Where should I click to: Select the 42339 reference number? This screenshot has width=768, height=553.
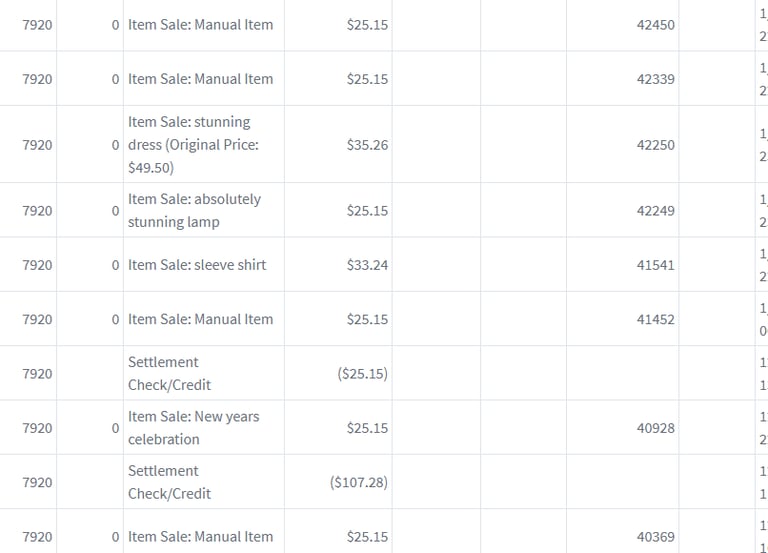coord(655,79)
